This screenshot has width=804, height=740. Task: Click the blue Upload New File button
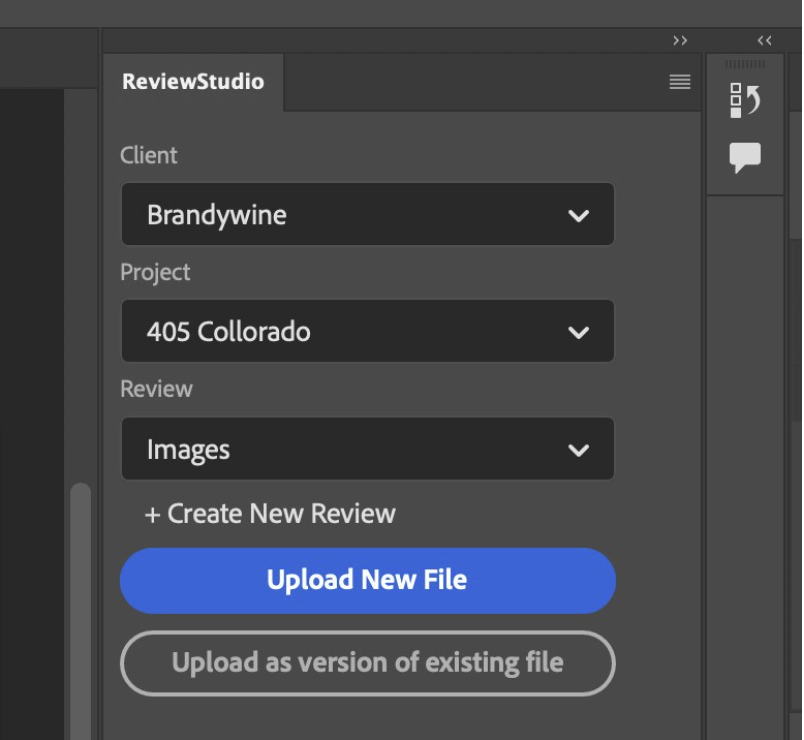point(367,580)
